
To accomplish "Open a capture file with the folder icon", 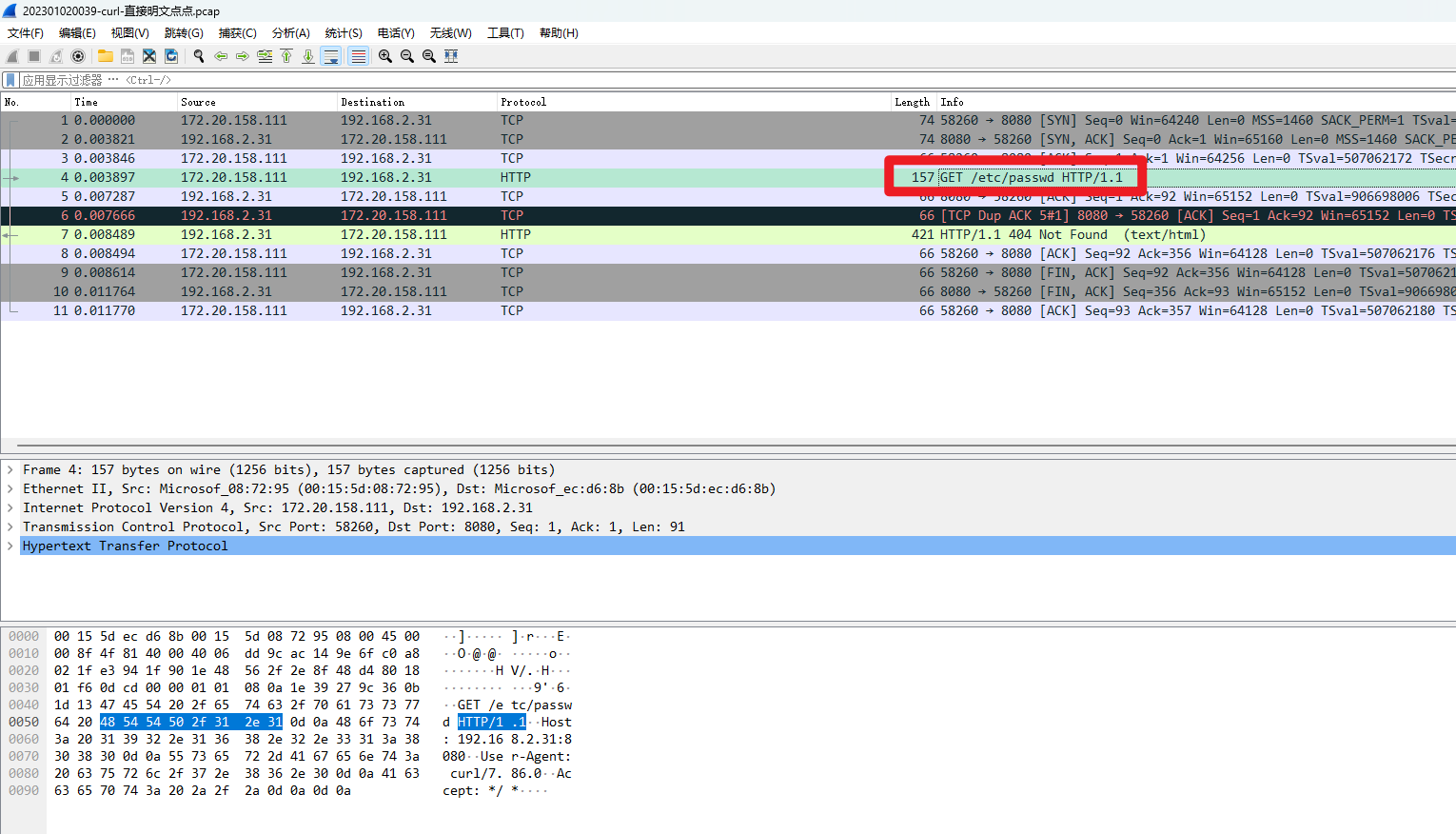I will (x=106, y=56).
